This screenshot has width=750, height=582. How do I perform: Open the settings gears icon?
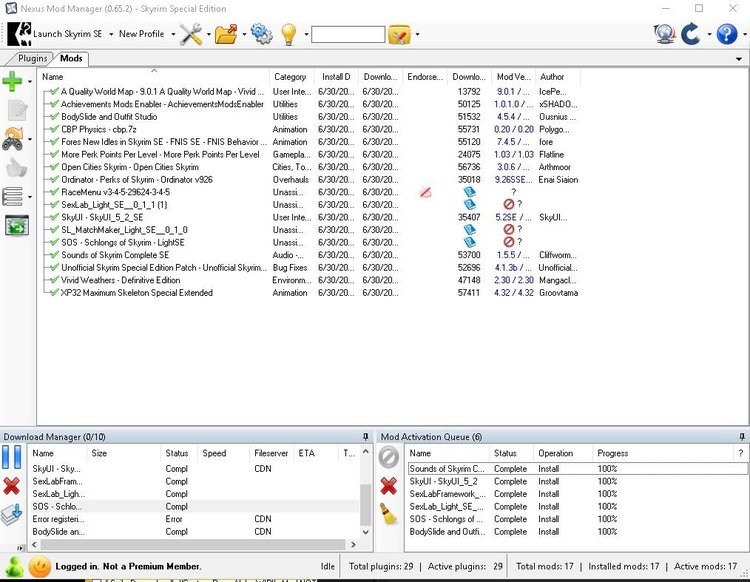(x=261, y=34)
